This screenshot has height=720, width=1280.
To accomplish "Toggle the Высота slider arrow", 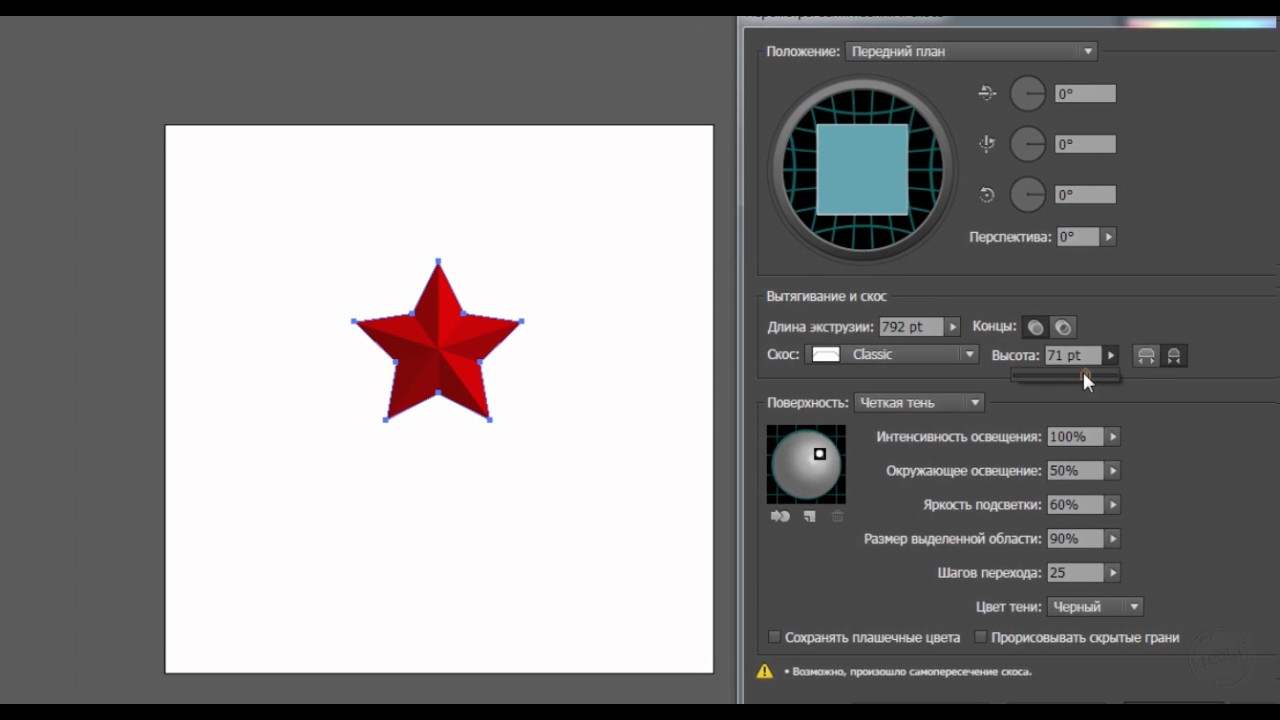I will click(x=1111, y=355).
